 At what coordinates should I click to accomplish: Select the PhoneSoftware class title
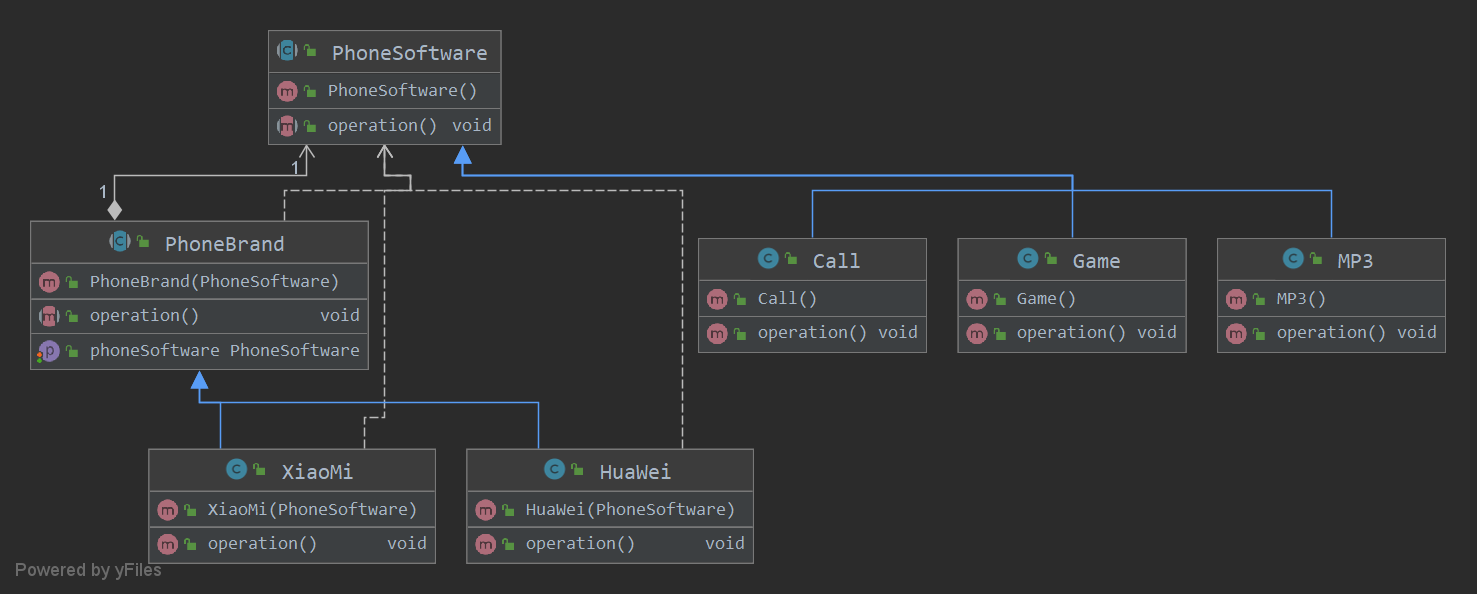pos(410,53)
